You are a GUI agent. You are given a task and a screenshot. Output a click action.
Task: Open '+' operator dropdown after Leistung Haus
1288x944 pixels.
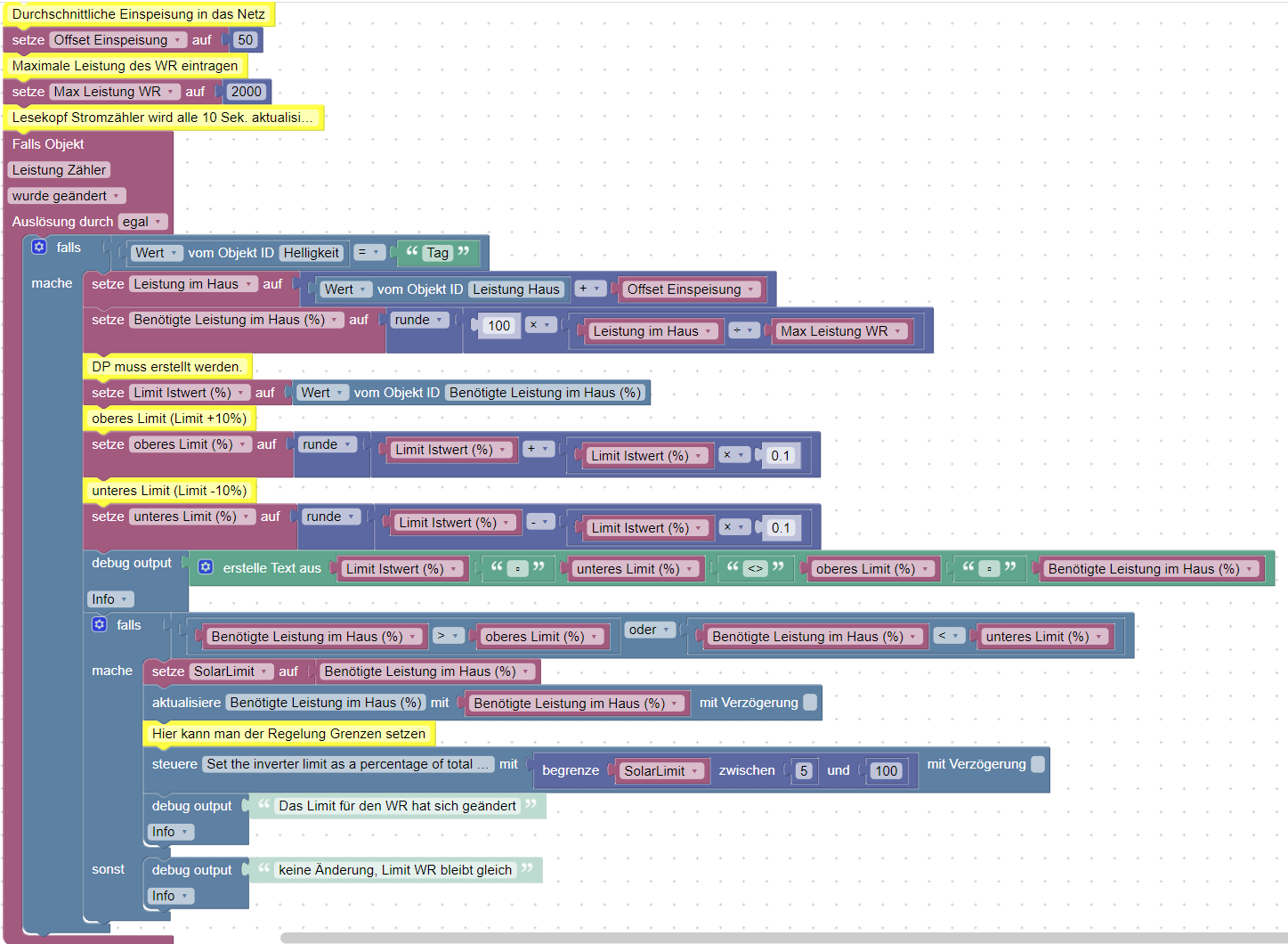589,289
